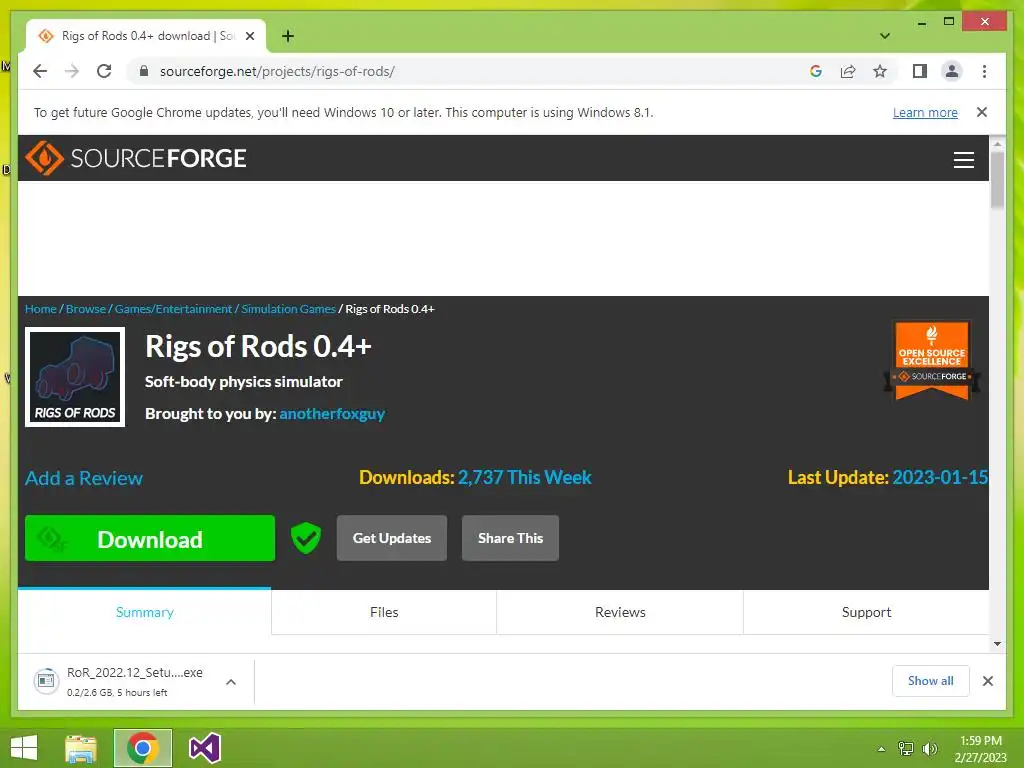The width and height of the screenshot is (1024, 768).
Task: Click the Share This button
Action: point(510,538)
